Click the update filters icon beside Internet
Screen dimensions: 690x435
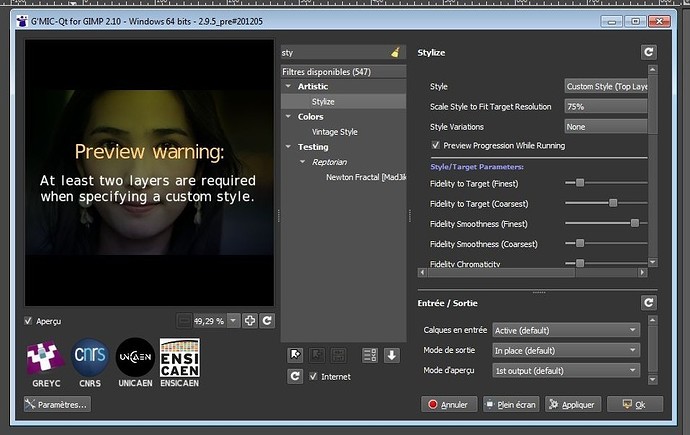[295, 376]
